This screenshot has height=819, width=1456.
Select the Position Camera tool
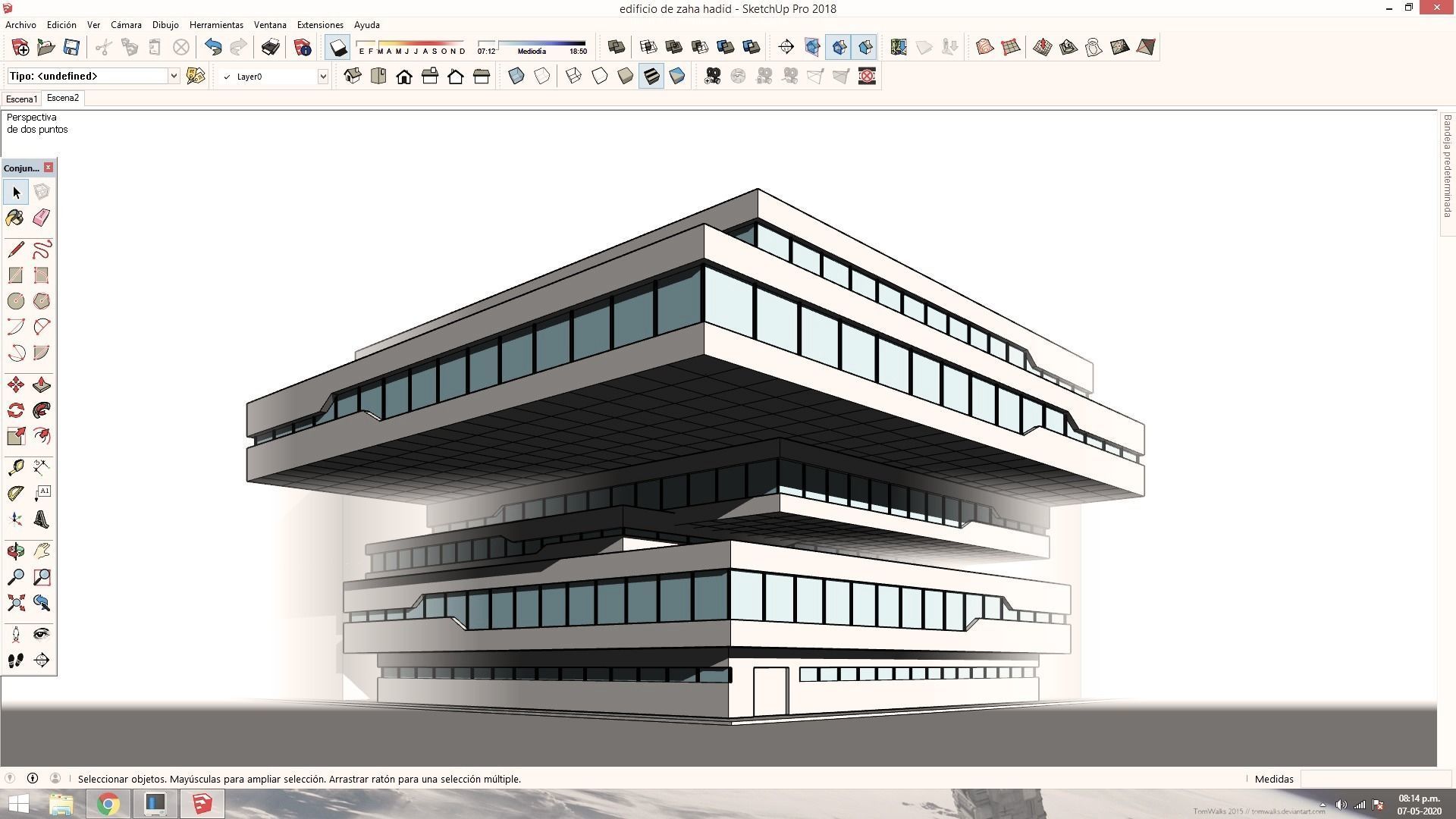point(16,634)
